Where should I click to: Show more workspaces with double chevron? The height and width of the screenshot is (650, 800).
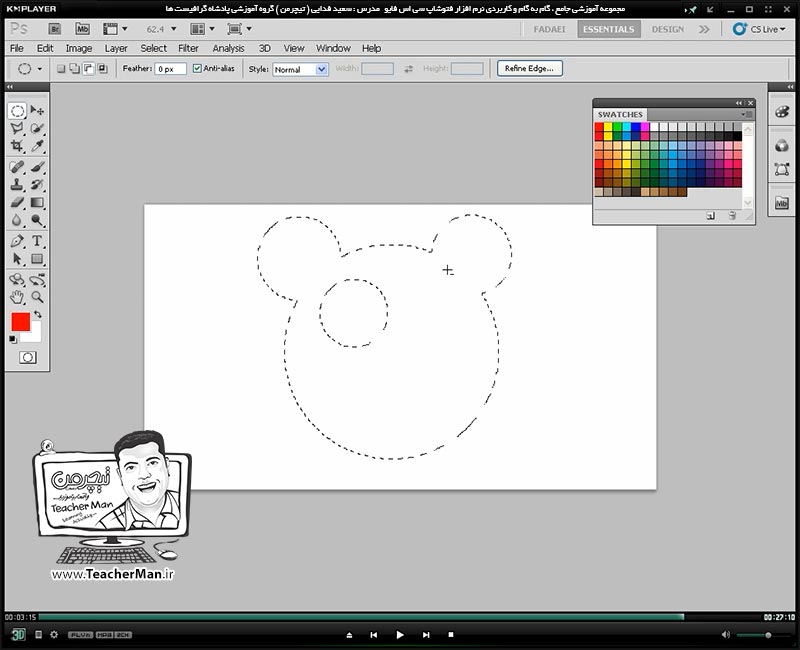704,29
